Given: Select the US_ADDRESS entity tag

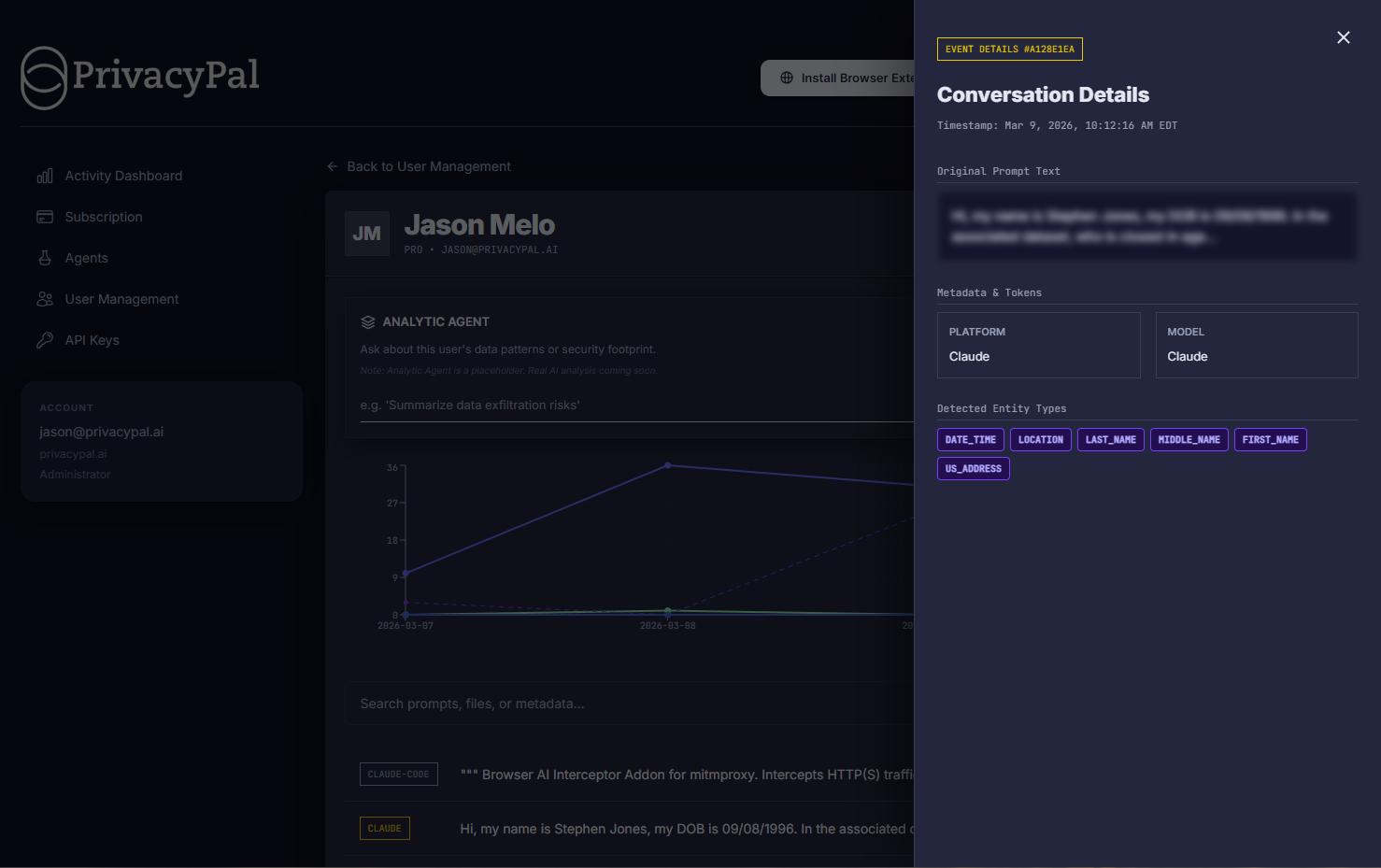Looking at the screenshot, I should (973, 469).
